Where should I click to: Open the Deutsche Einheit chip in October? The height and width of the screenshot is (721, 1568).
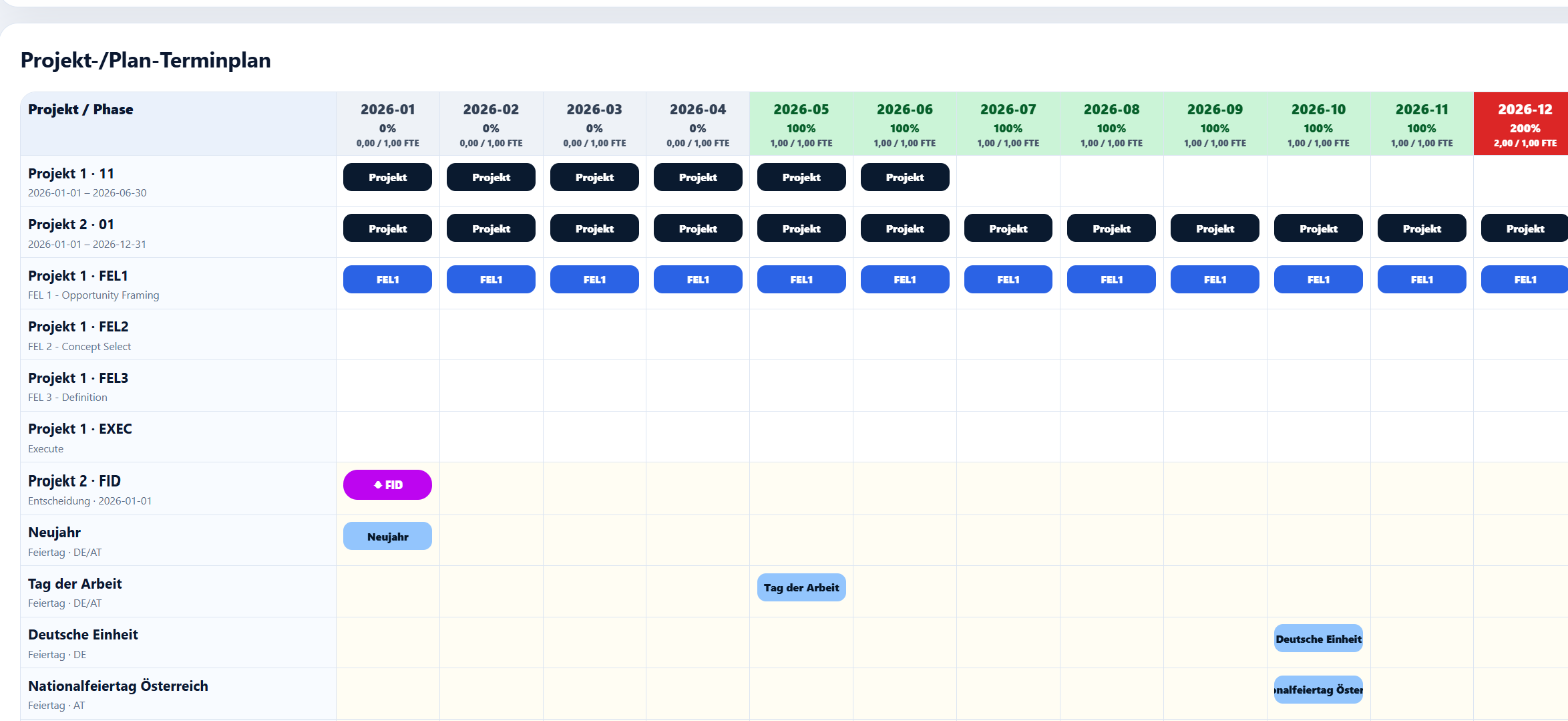(1318, 639)
